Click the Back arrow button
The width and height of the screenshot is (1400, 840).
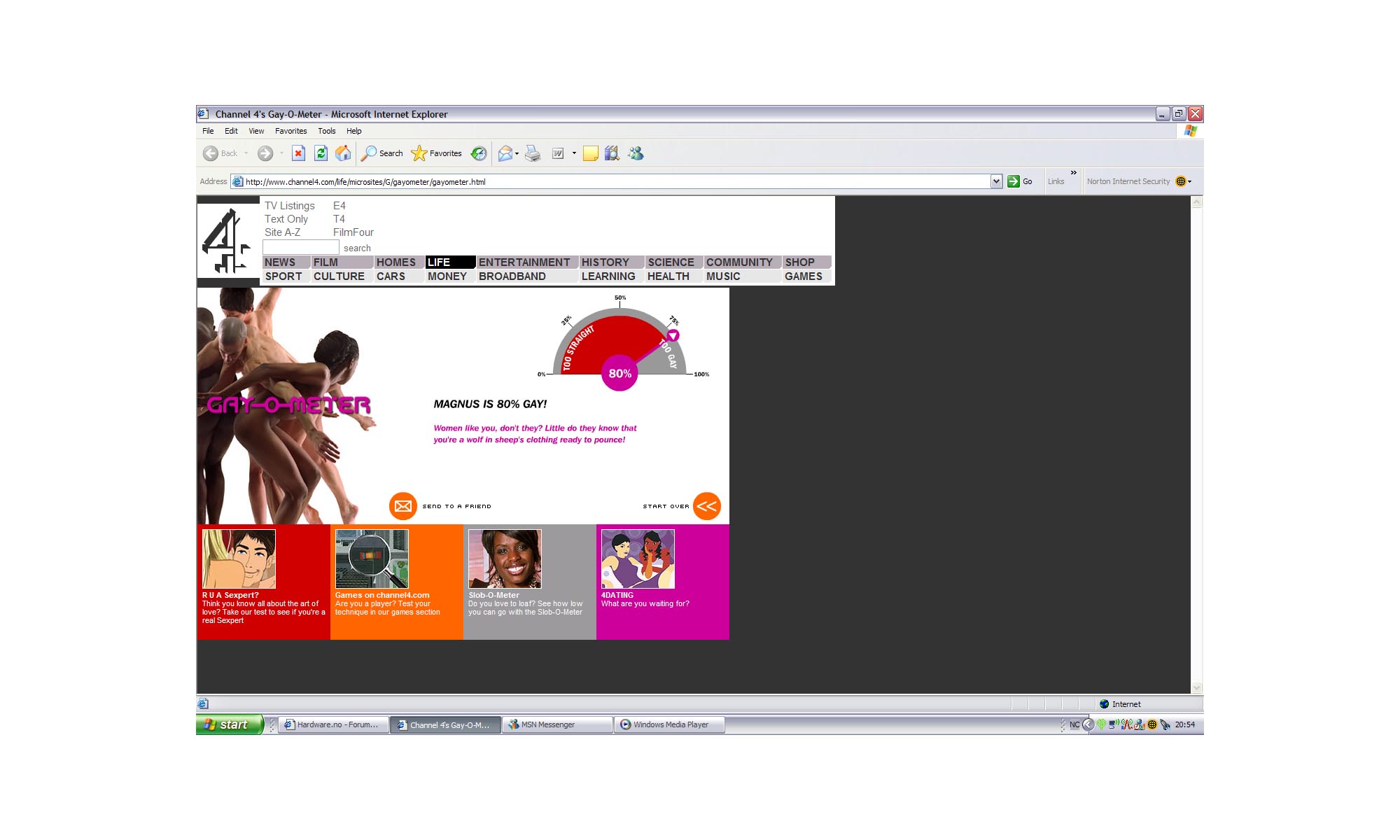point(210,153)
